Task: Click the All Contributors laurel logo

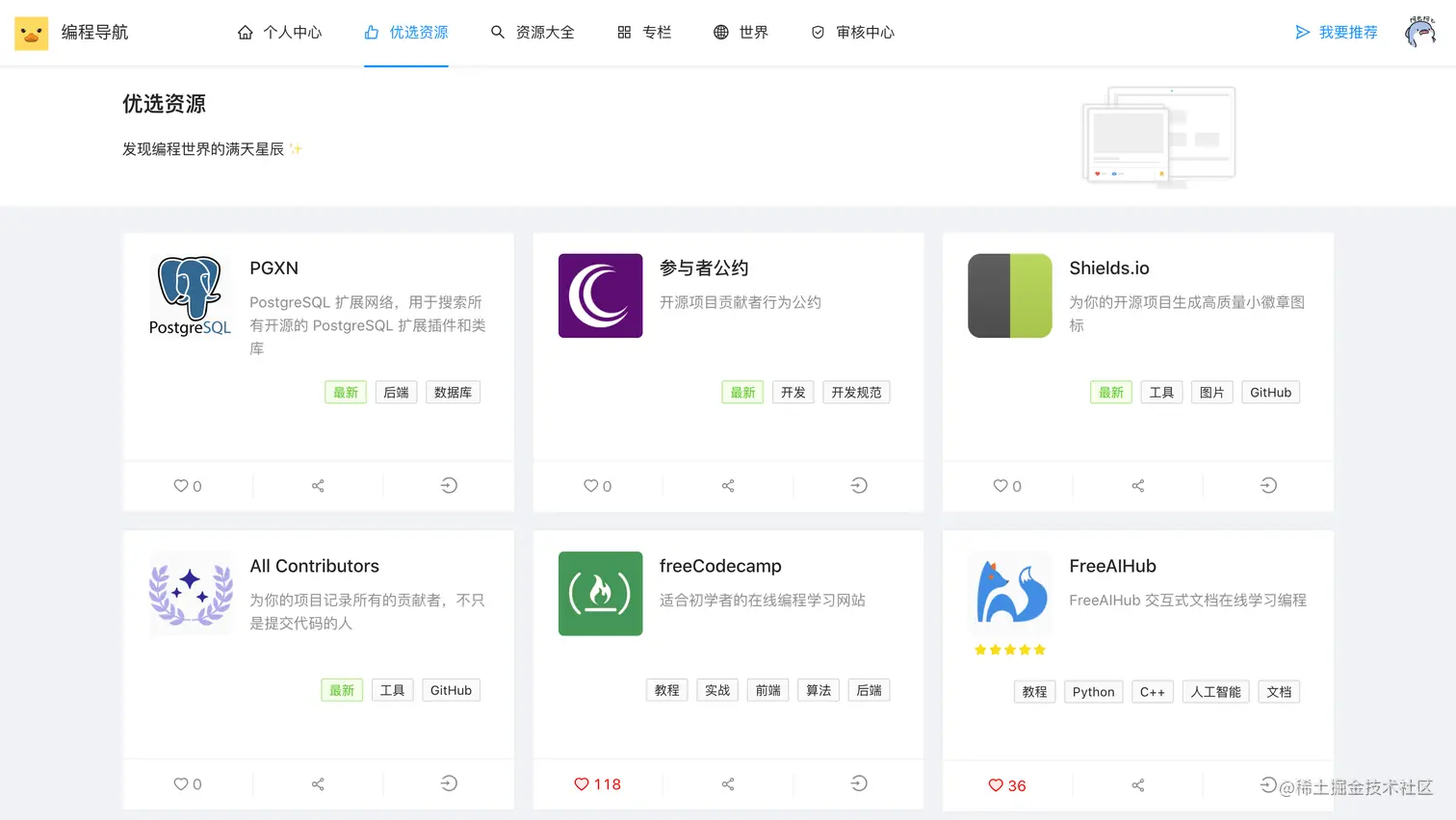Action: tap(191, 594)
